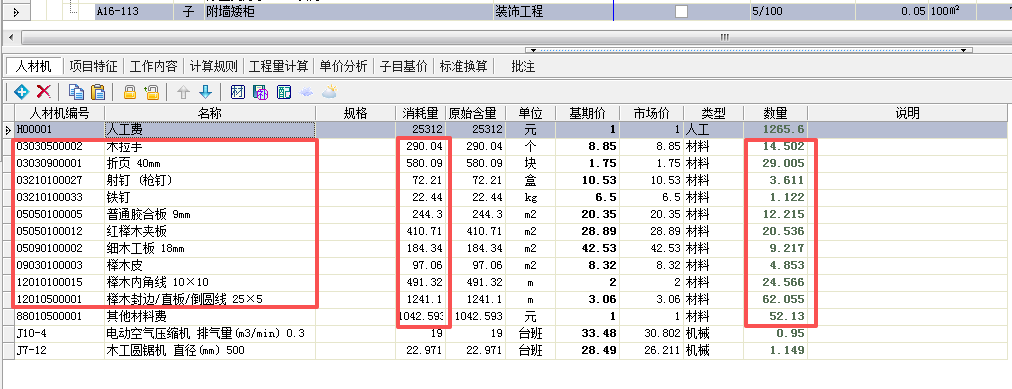The image size is (1012, 389).
Task: Select the 人工费 name cell
Action: click(210, 129)
